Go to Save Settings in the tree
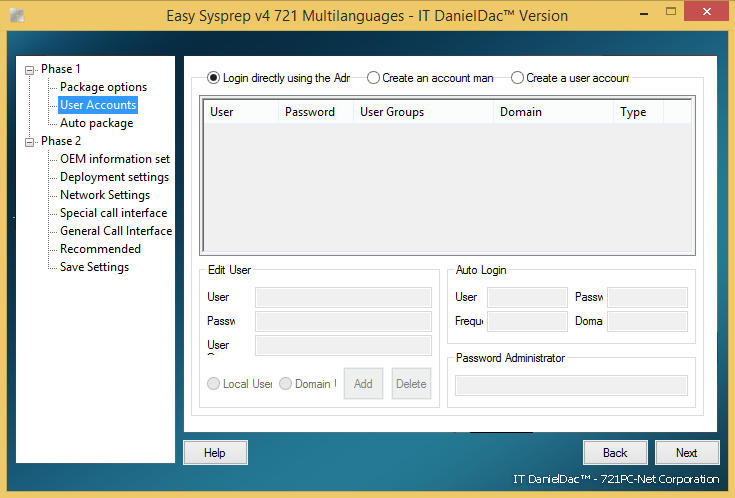Screen dimensions: 735x498 point(94,267)
